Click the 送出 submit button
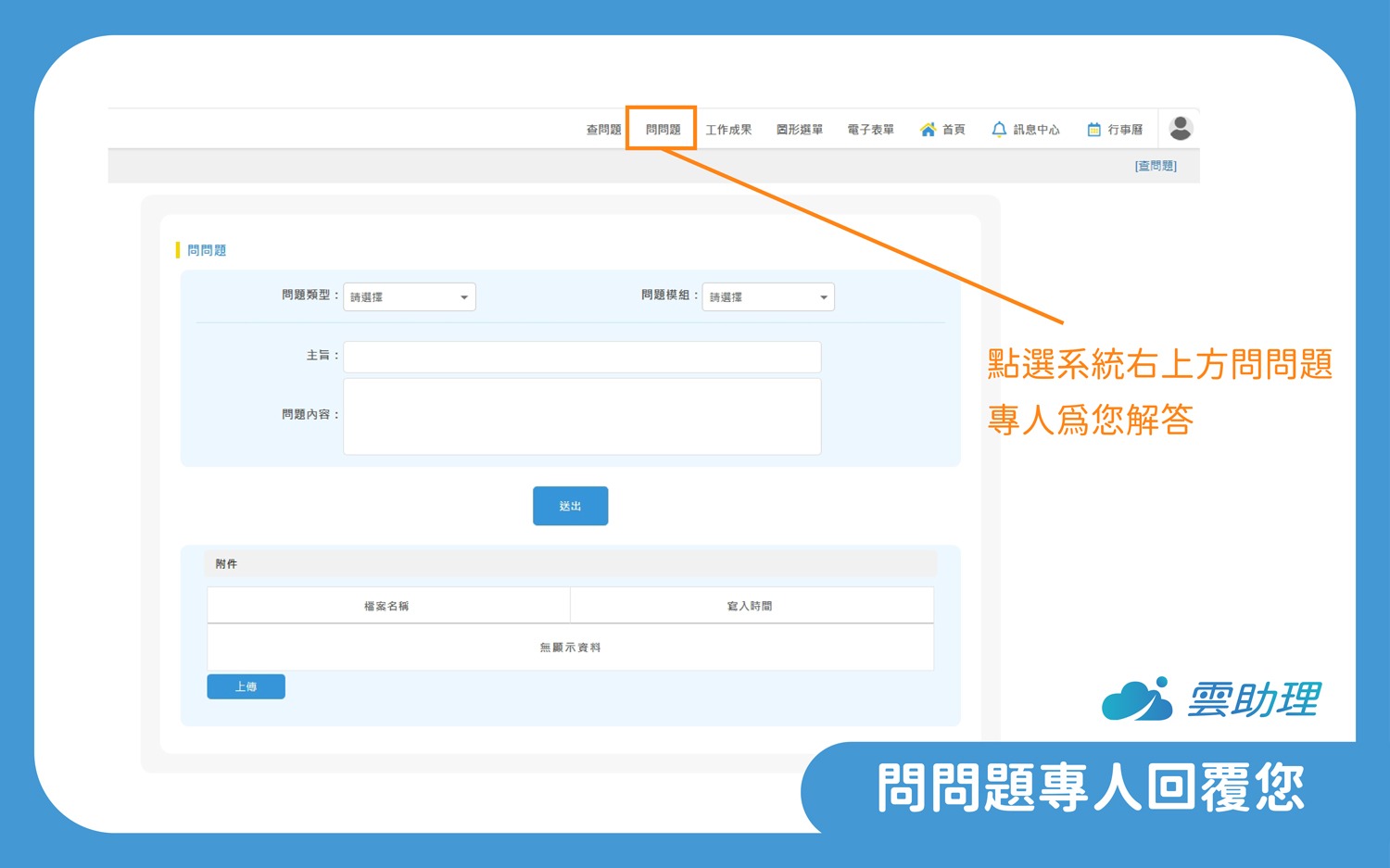 click(x=571, y=506)
